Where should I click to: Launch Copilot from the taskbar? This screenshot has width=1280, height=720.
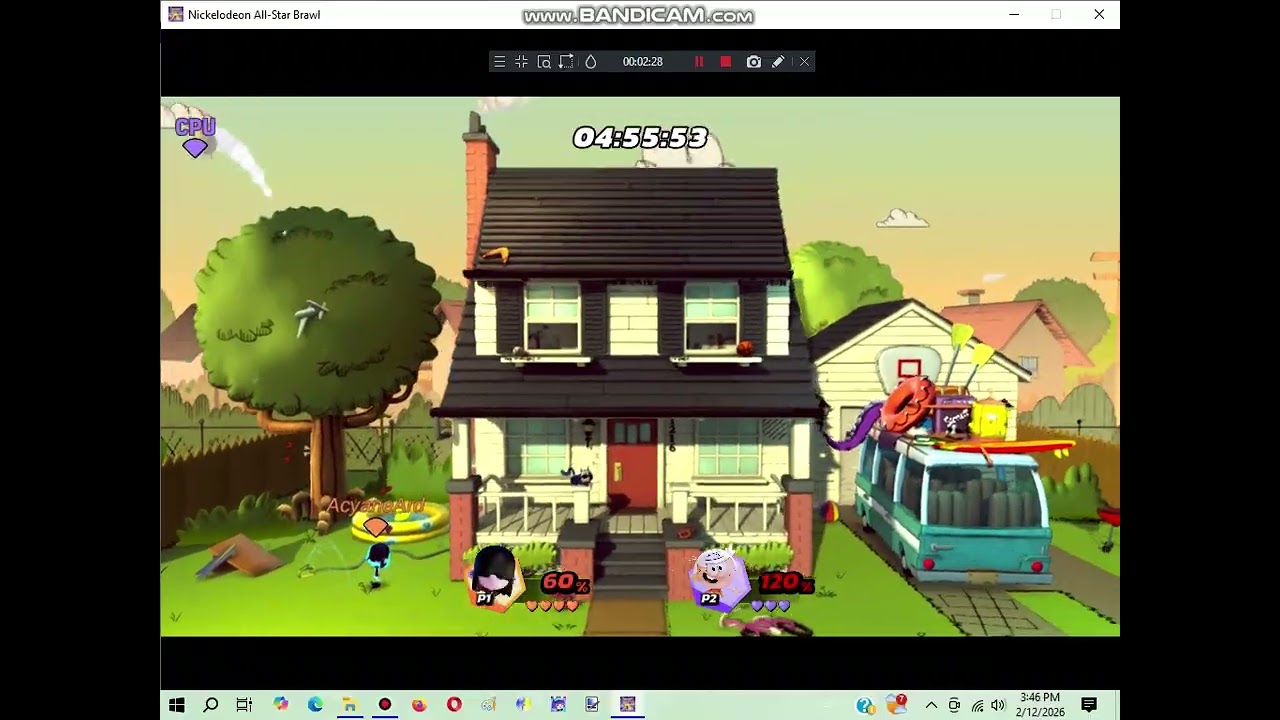(x=281, y=705)
